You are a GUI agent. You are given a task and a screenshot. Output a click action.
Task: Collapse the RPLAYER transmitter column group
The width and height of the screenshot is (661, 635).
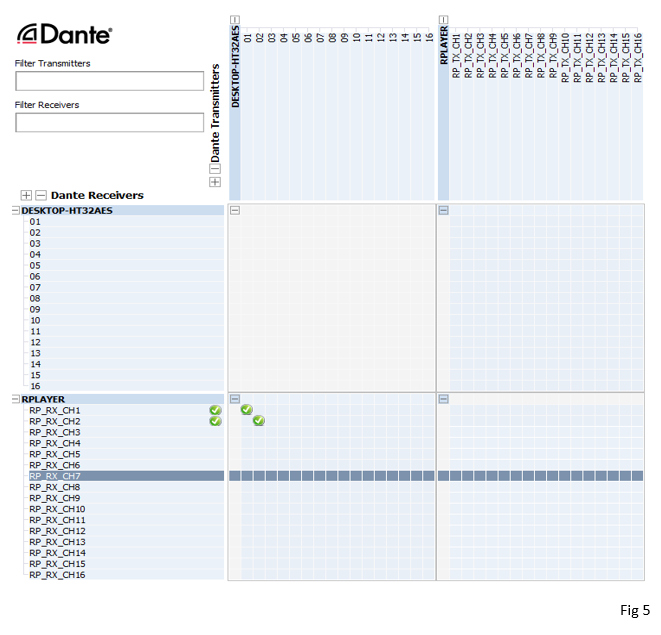[x=443, y=20]
